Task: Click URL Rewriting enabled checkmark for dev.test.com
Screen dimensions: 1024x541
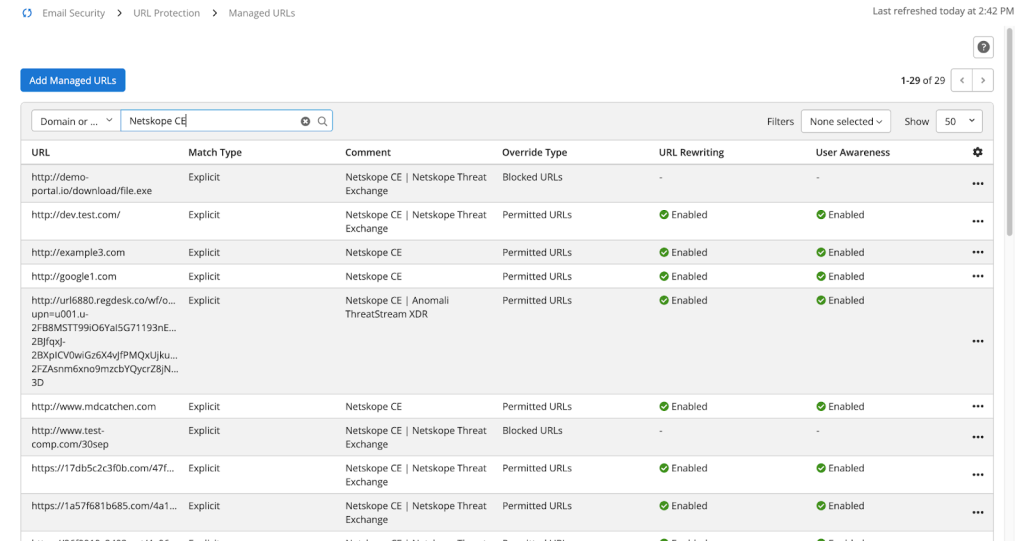Action: [x=664, y=215]
